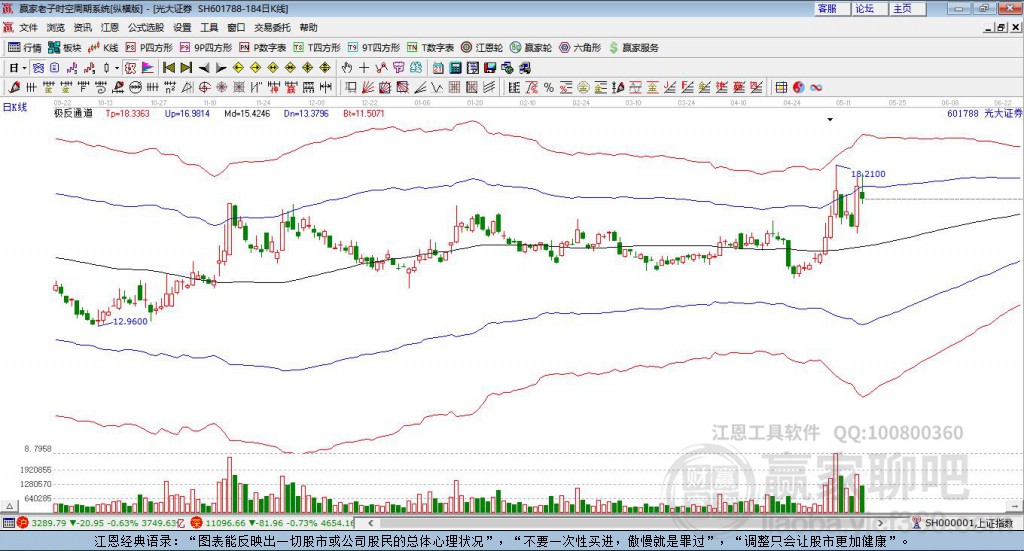Viewport: 1024px width, 551px height.
Task: Click the 18.2100 high price marker
Action: [869, 174]
